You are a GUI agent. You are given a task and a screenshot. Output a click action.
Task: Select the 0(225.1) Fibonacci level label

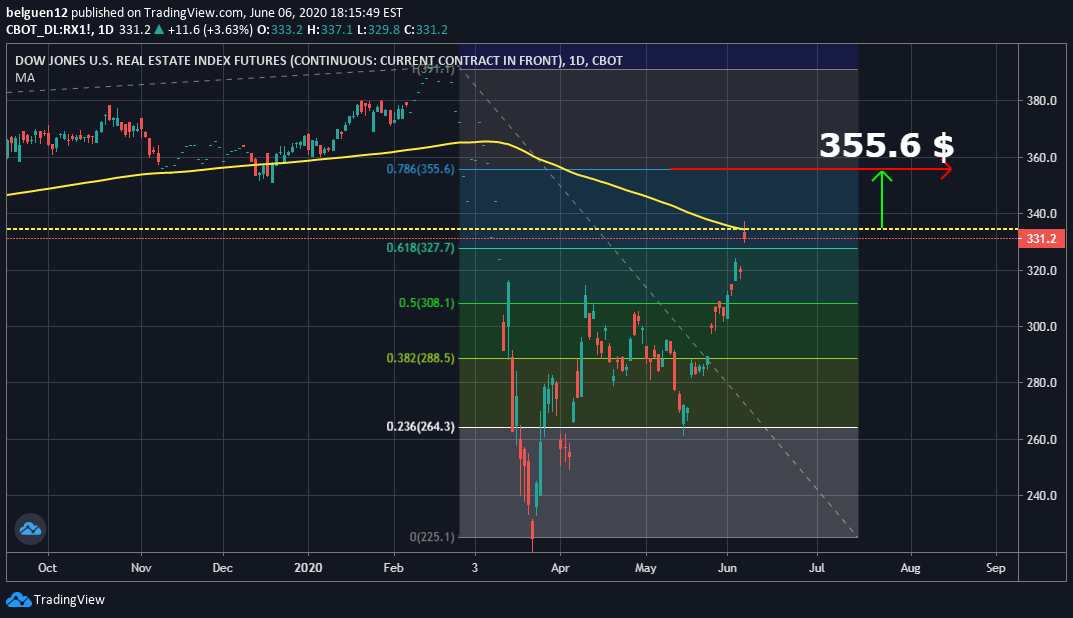tap(432, 537)
